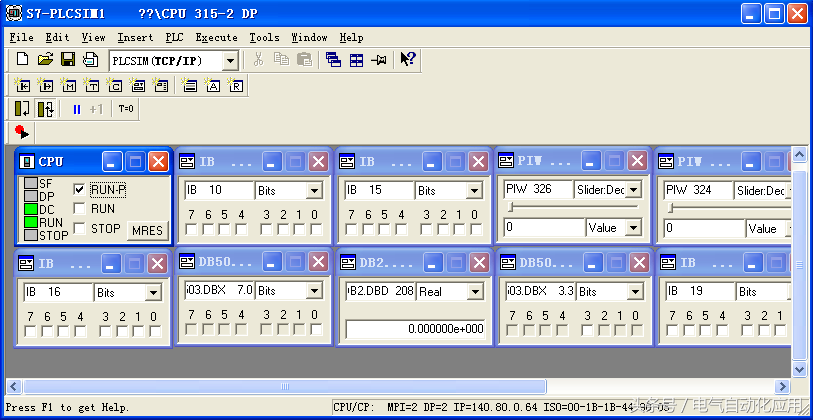Toggle bit 7 of IB 10
Image resolution: width=813 pixels, height=420 pixels.
click(x=191, y=229)
